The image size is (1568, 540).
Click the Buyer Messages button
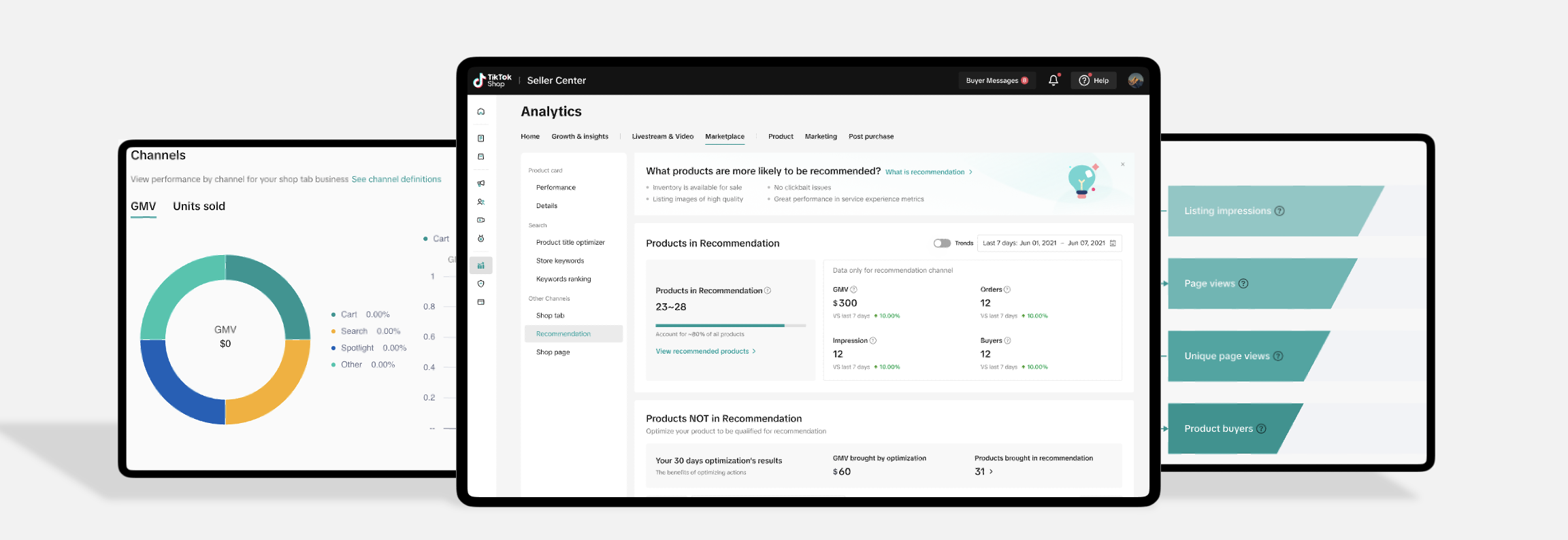tap(996, 80)
